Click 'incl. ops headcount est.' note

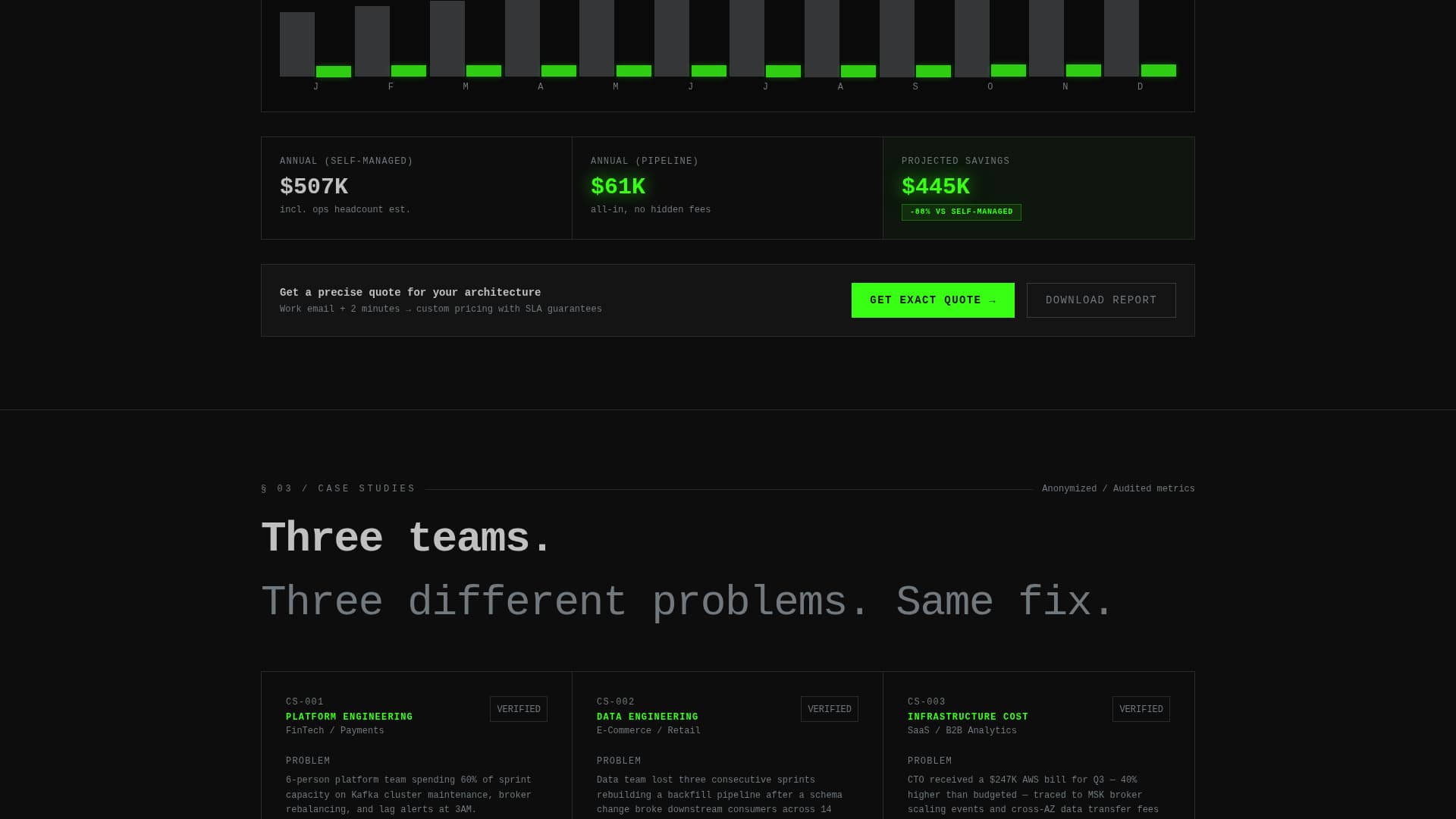point(345,210)
